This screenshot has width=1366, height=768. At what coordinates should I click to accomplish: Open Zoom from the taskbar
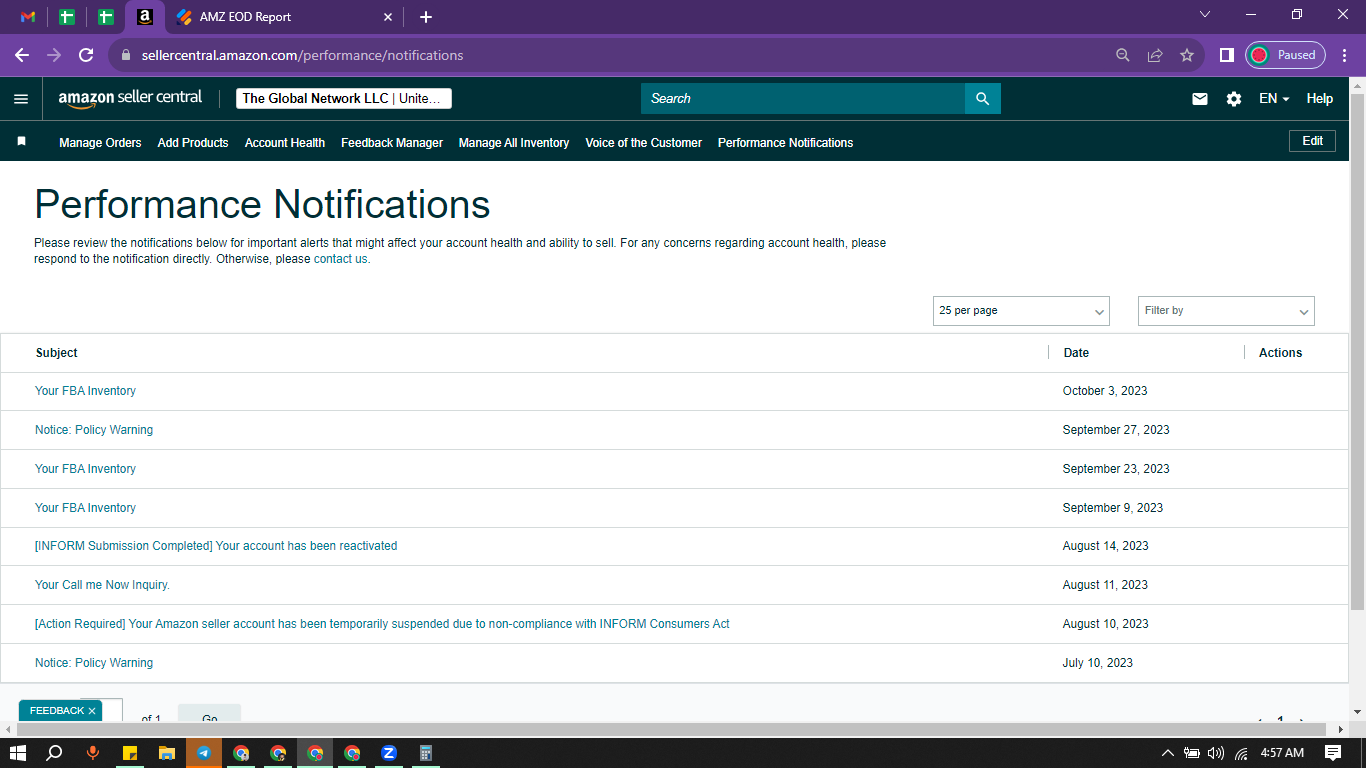389,753
